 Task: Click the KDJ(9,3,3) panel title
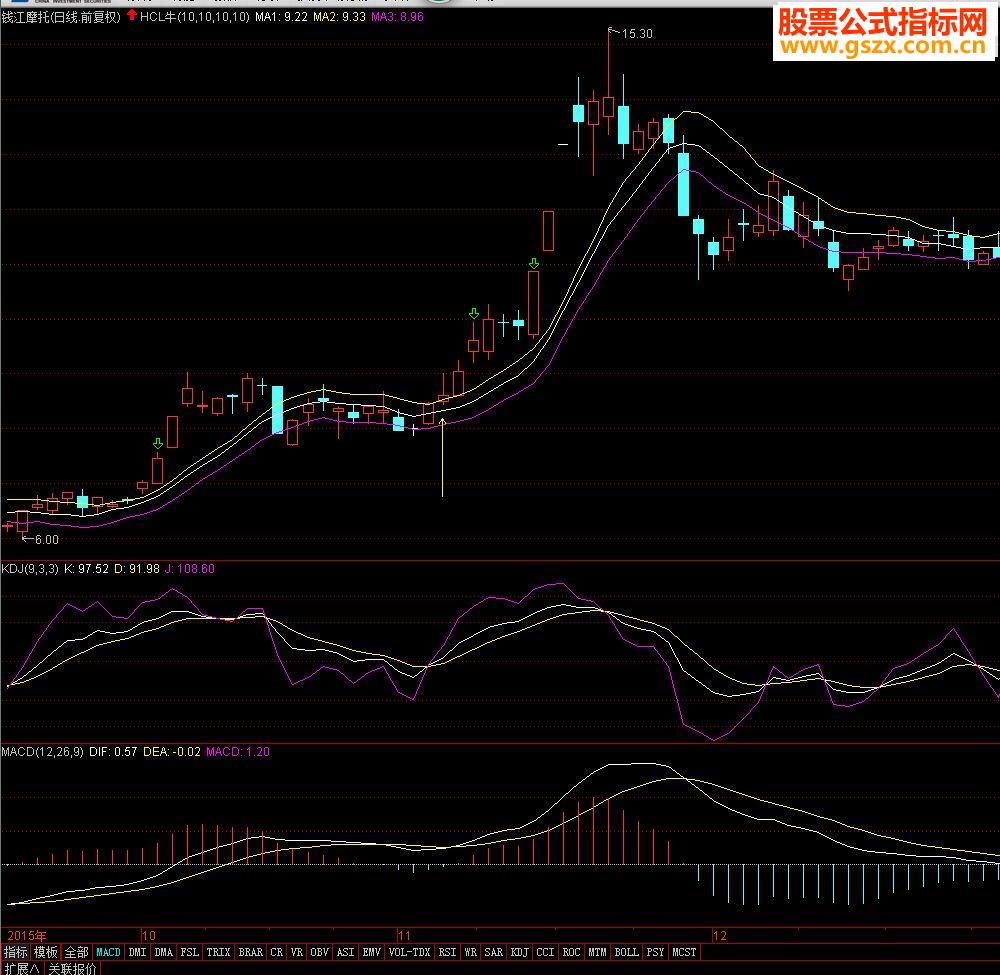pos(30,568)
